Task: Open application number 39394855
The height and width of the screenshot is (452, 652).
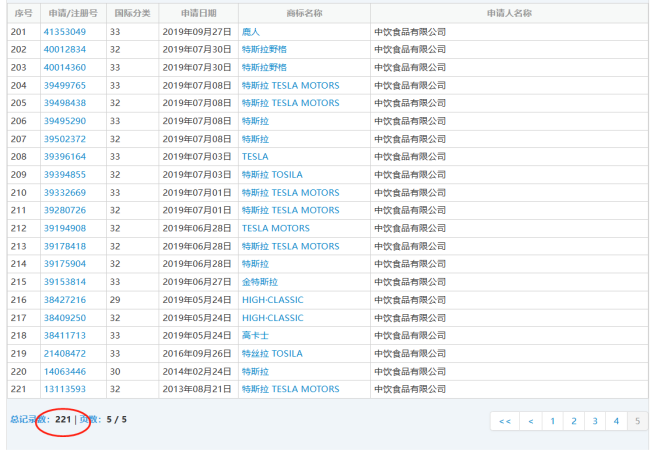Action: point(65,175)
